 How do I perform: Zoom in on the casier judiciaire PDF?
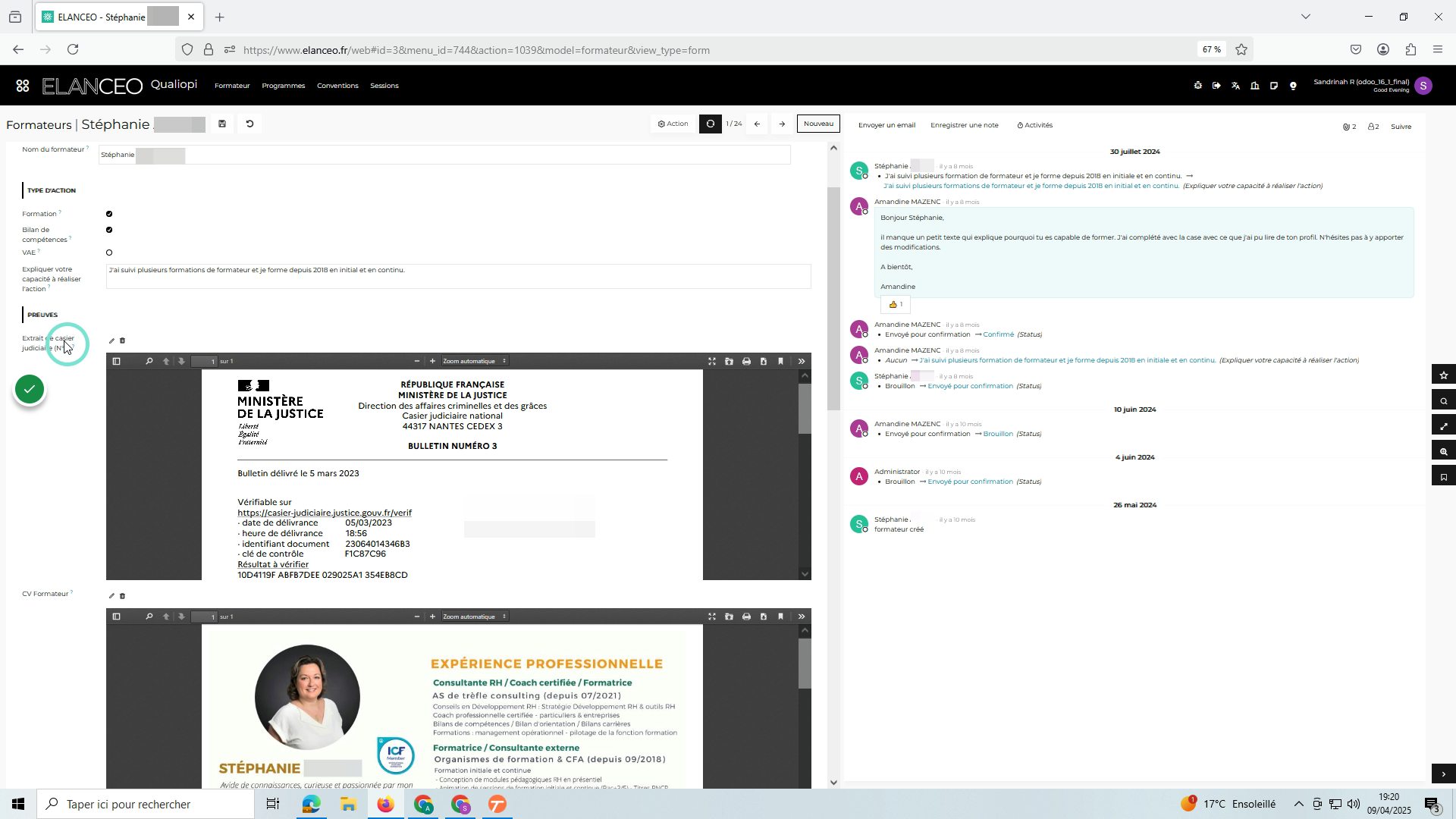(x=432, y=362)
